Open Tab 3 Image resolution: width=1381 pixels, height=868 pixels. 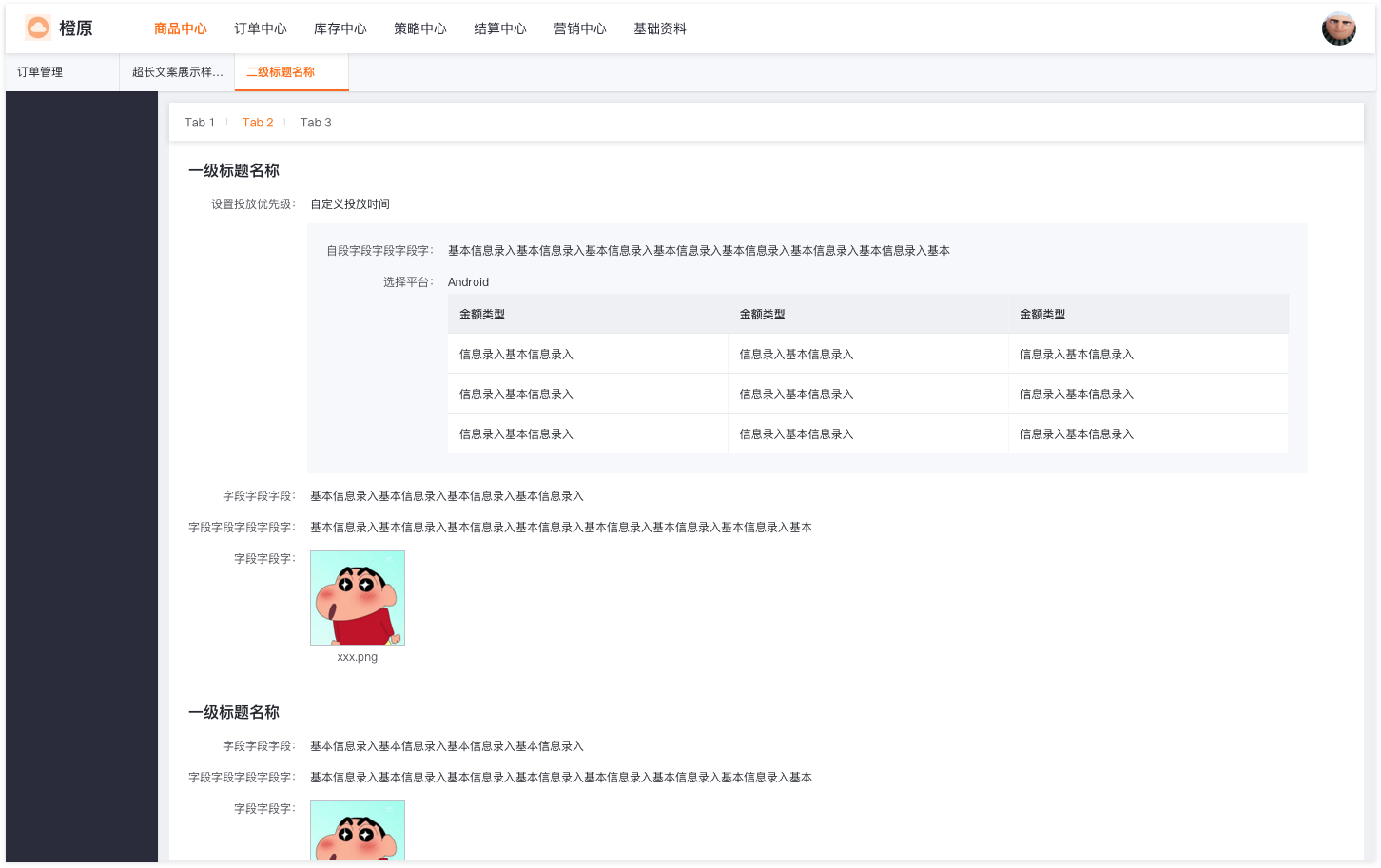(316, 123)
